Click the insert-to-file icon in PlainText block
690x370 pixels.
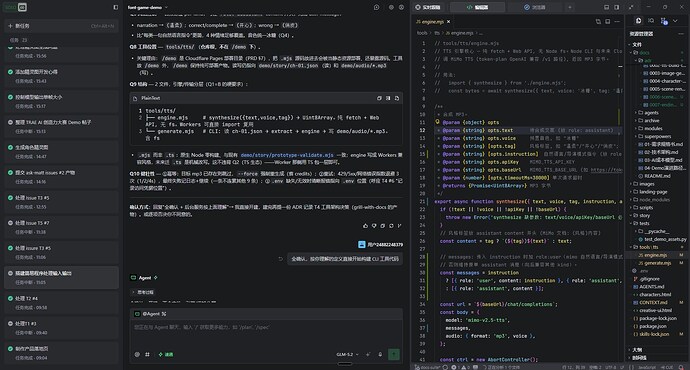pos(396,98)
